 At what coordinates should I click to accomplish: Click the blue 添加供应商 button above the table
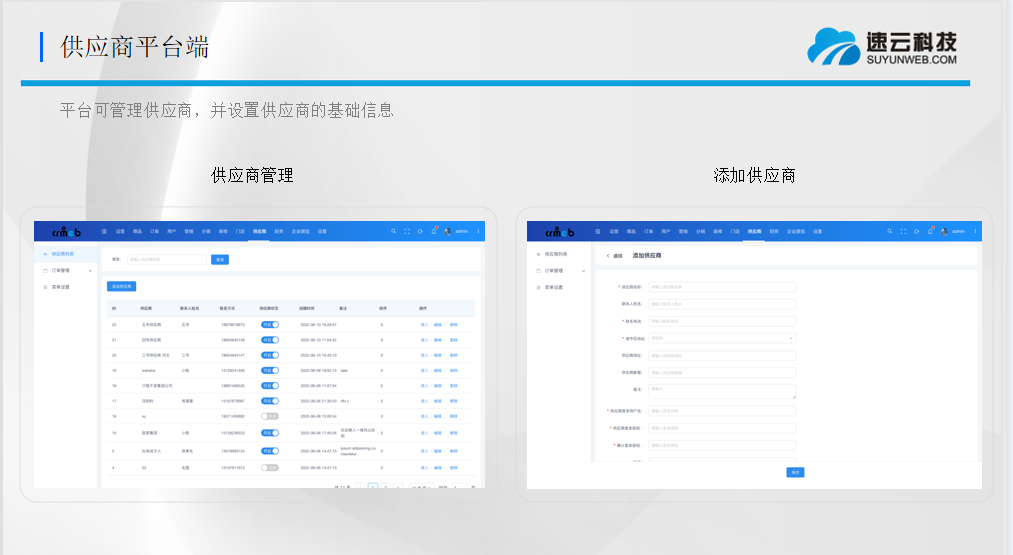pyautogui.click(x=121, y=286)
